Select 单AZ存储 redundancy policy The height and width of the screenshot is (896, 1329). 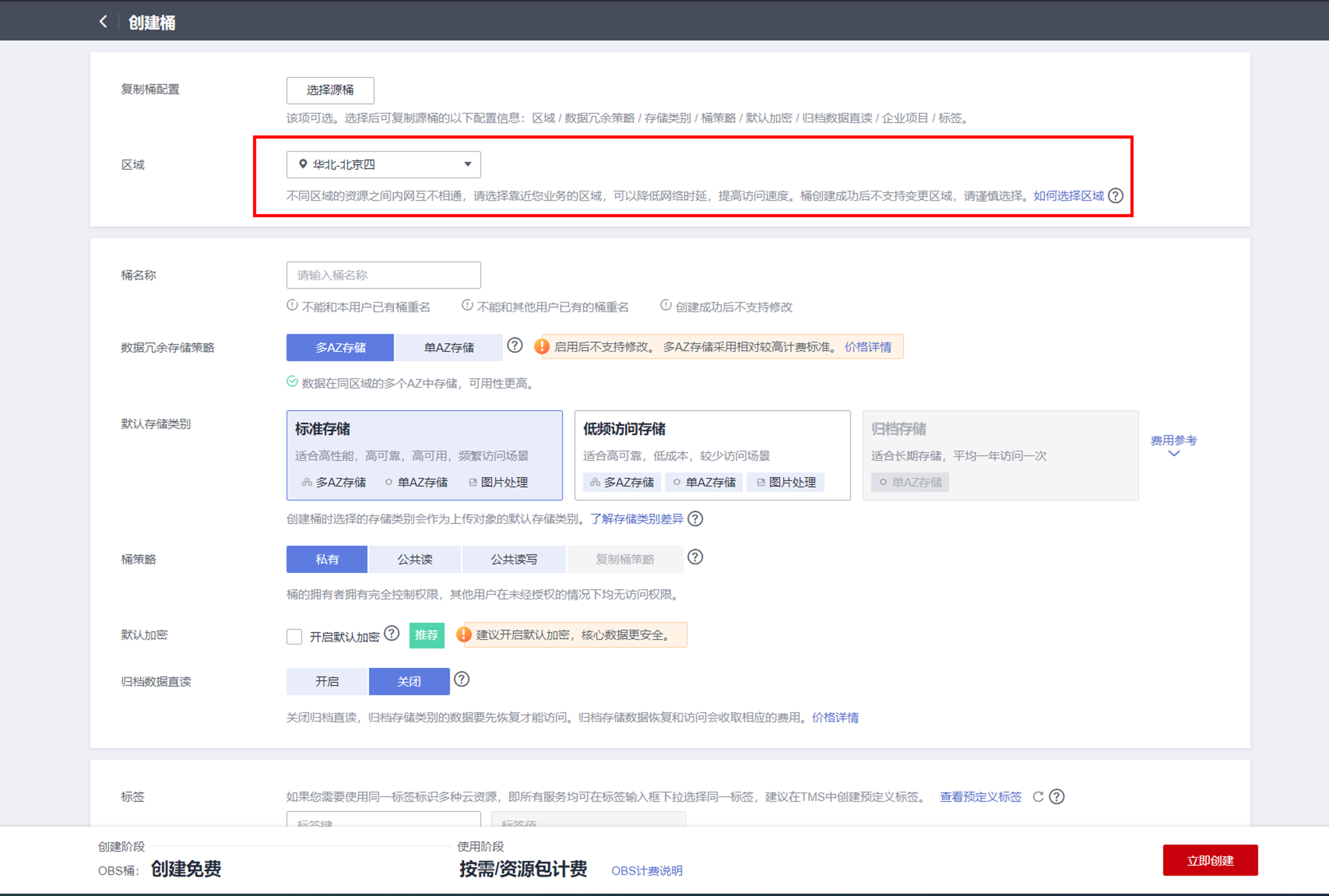(x=448, y=347)
